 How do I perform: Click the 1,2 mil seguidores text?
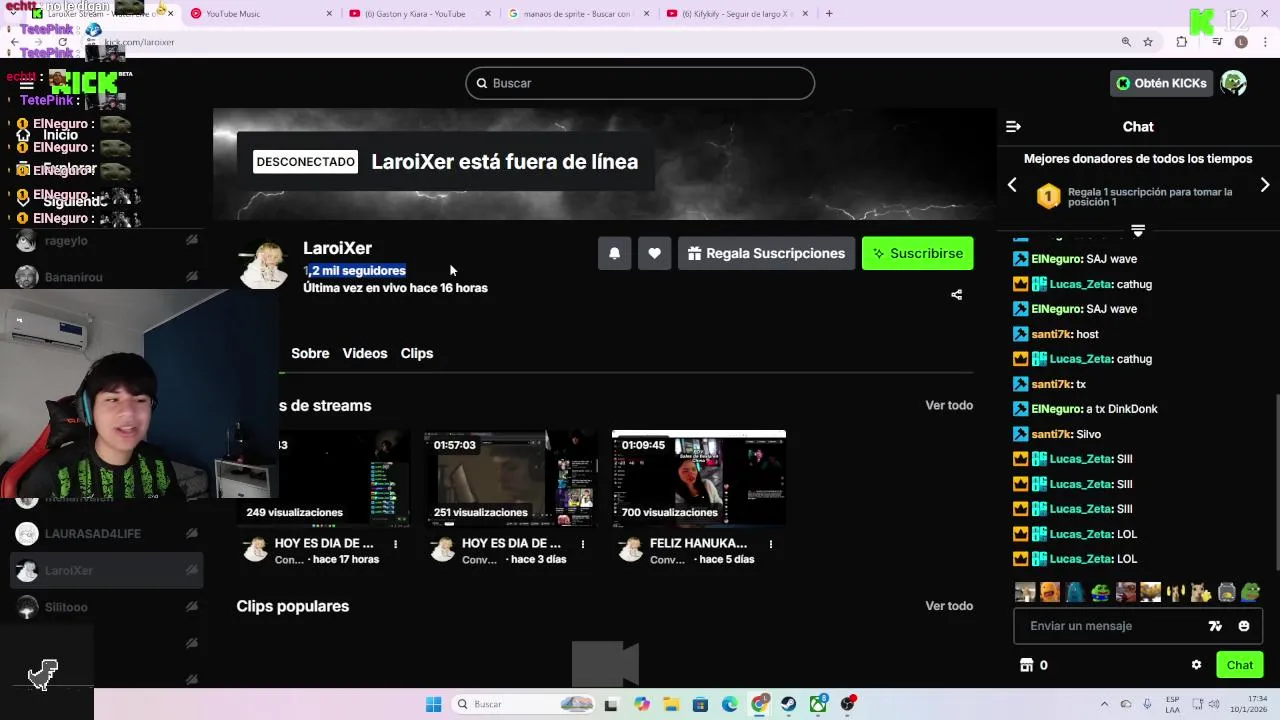coord(355,271)
